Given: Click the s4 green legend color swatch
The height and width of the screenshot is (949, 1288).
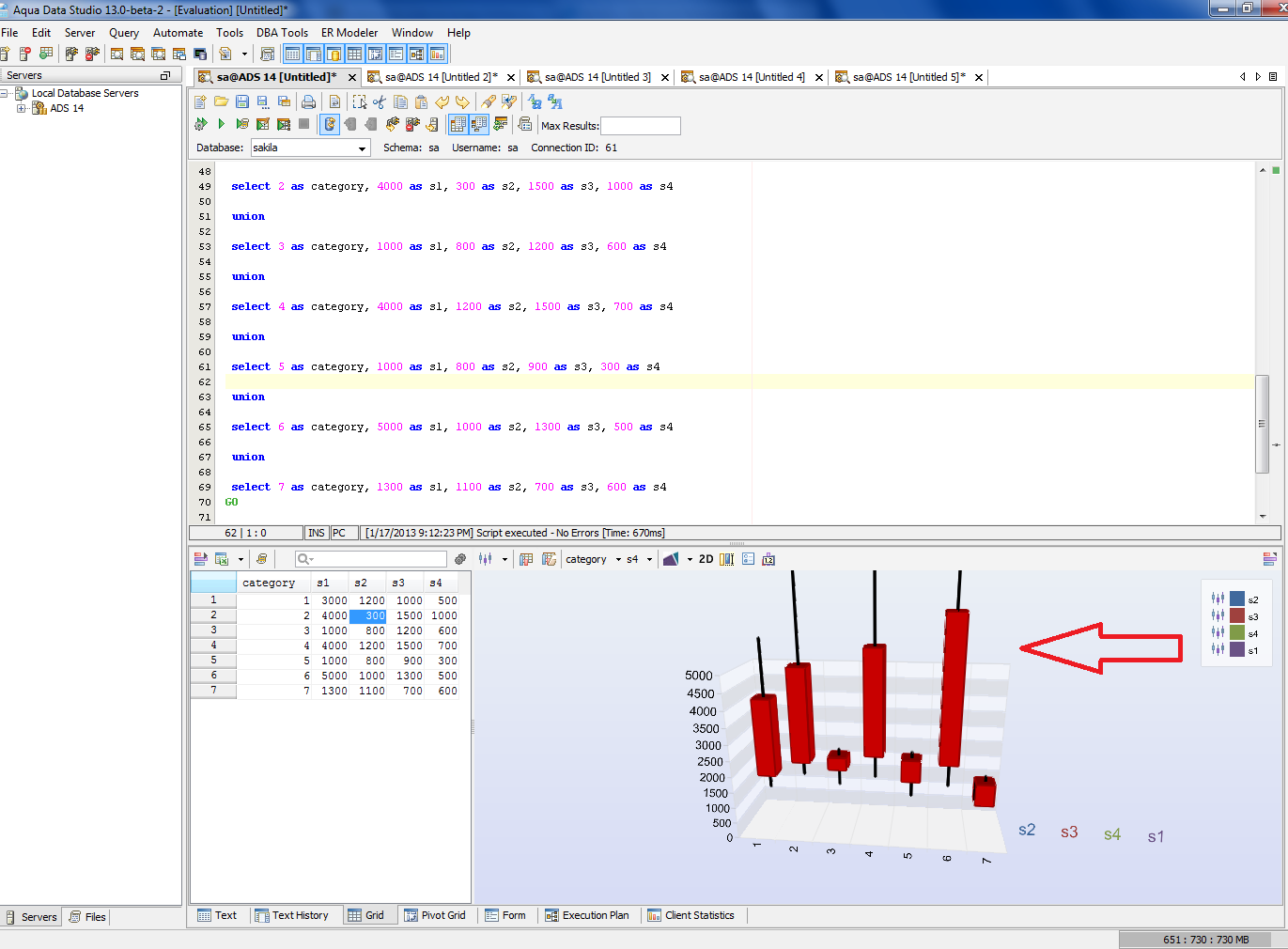Looking at the screenshot, I should coord(1237,633).
